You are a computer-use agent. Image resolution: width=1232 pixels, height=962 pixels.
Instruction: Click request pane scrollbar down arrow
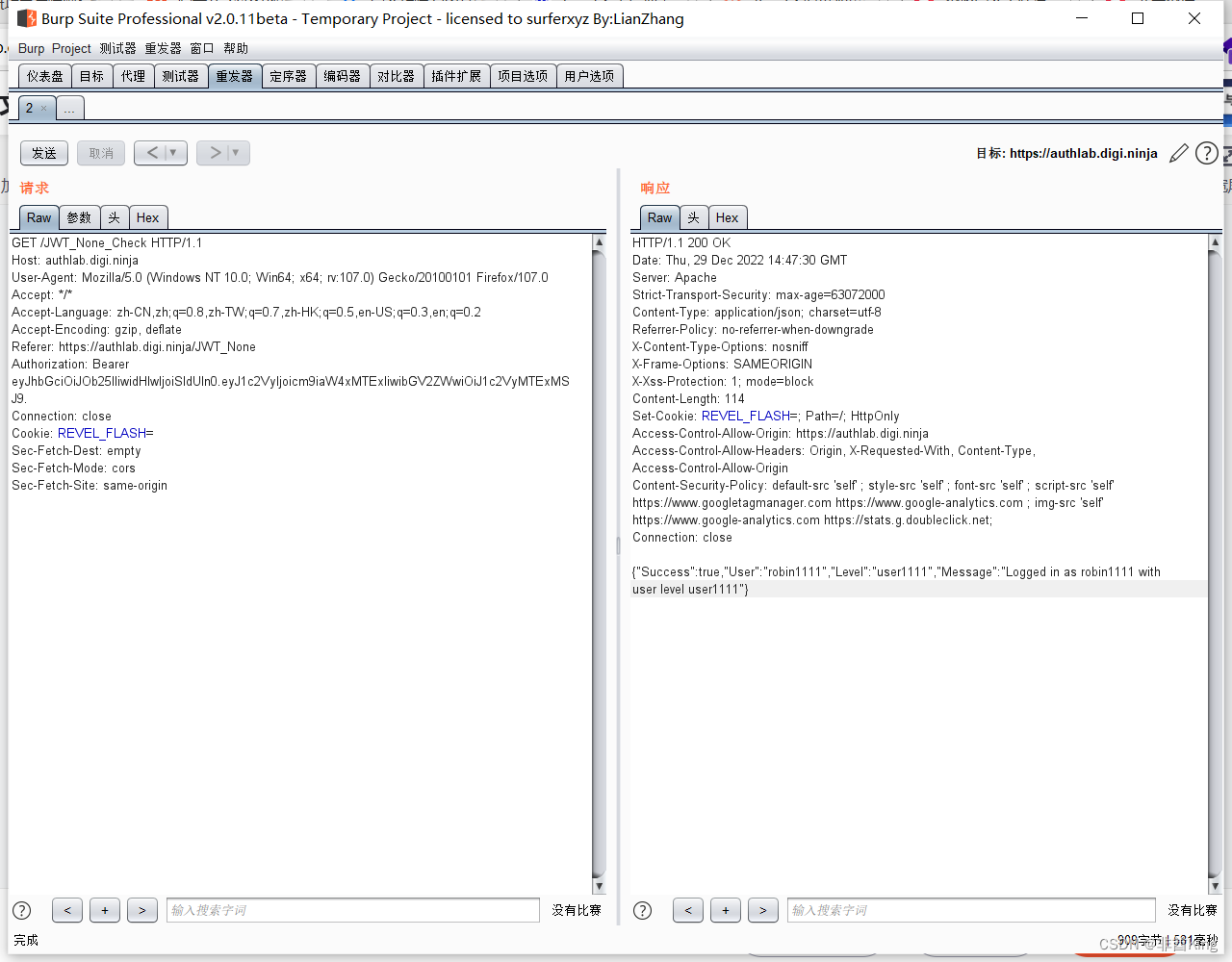click(x=600, y=886)
